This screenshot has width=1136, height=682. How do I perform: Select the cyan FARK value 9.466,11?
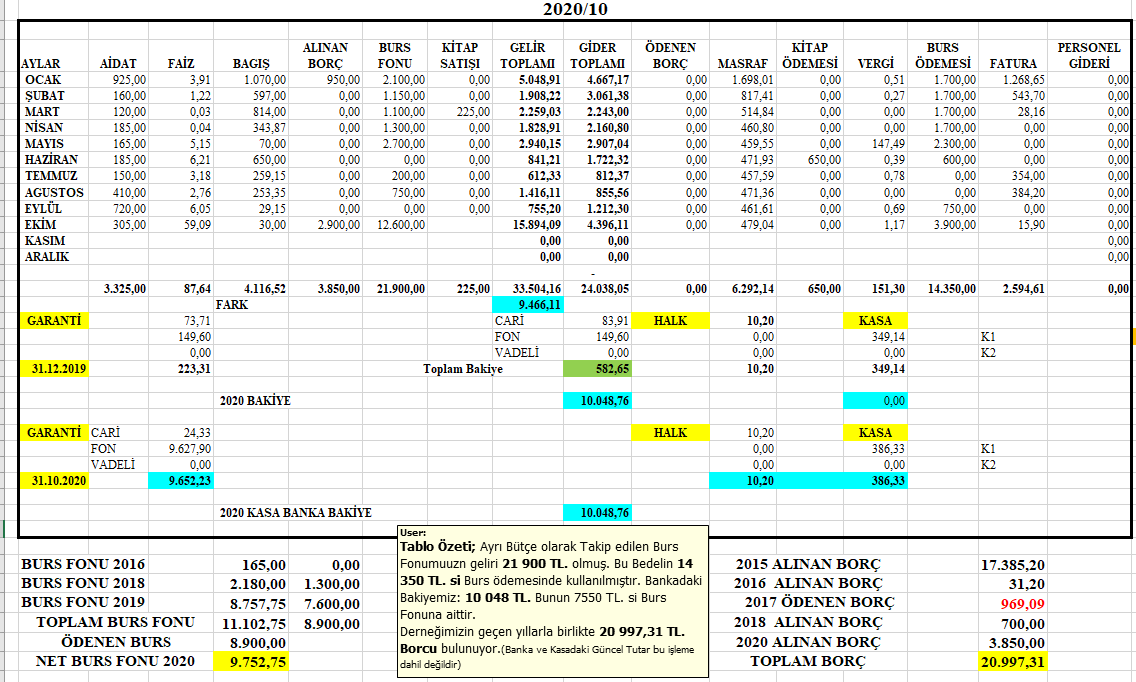click(527, 304)
